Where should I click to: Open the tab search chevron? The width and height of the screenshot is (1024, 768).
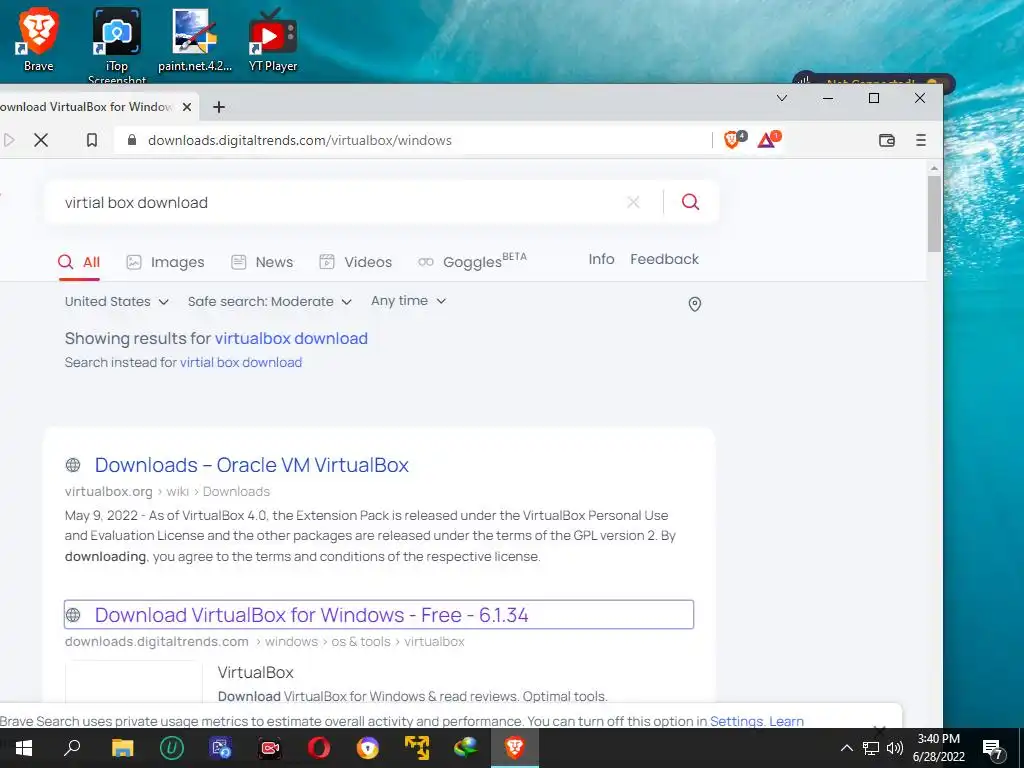click(x=782, y=98)
